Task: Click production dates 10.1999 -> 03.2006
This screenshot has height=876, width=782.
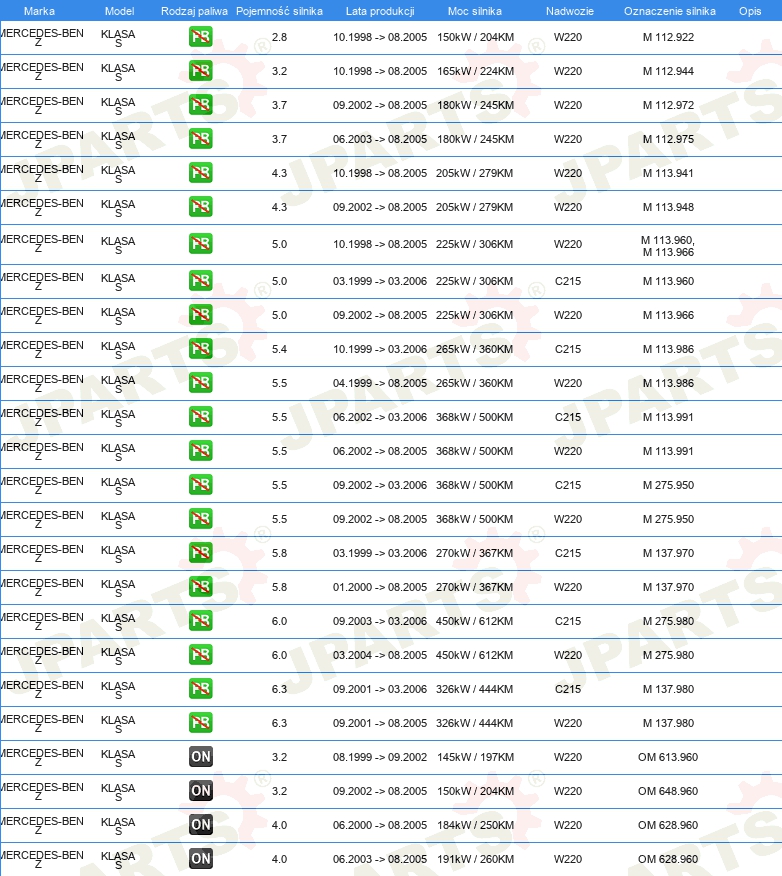Action: pyautogui.click(x=380, y=349)
